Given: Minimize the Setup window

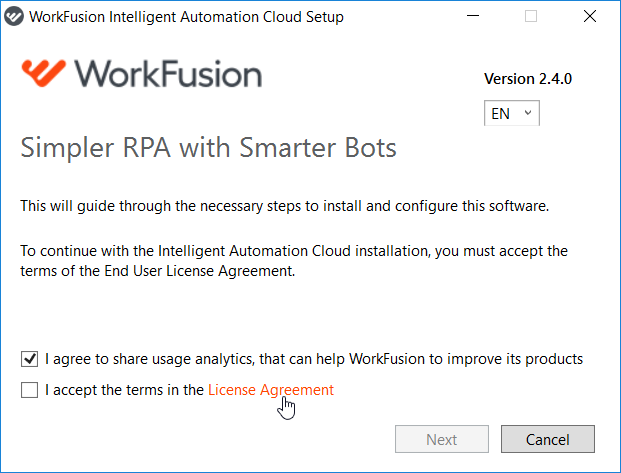Looking at the screenshot, I should [473, 16].
